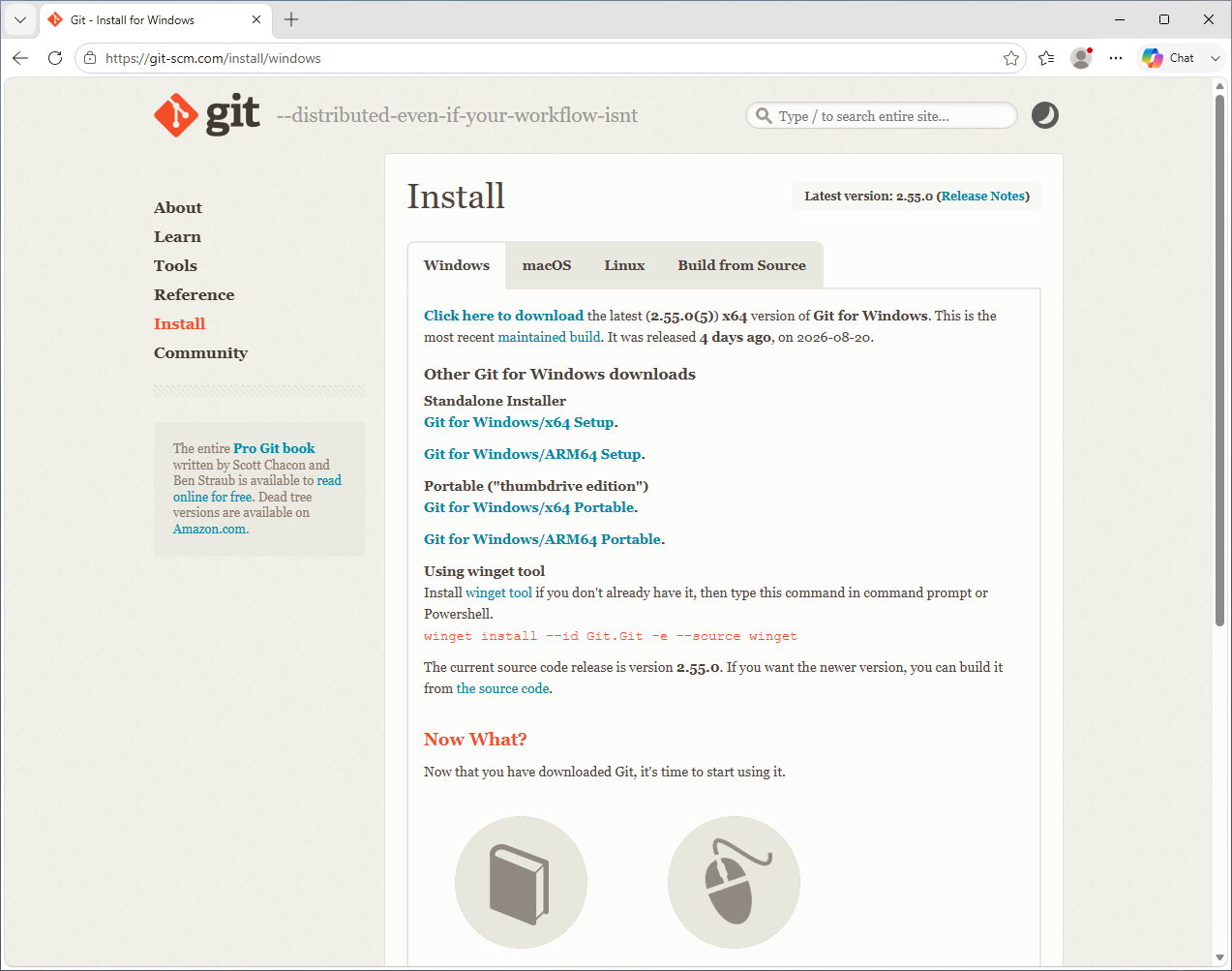The width and height of the screenshot is (1232, 971).
Task: Open the browser profile avatar
Action: [1081, 58]
